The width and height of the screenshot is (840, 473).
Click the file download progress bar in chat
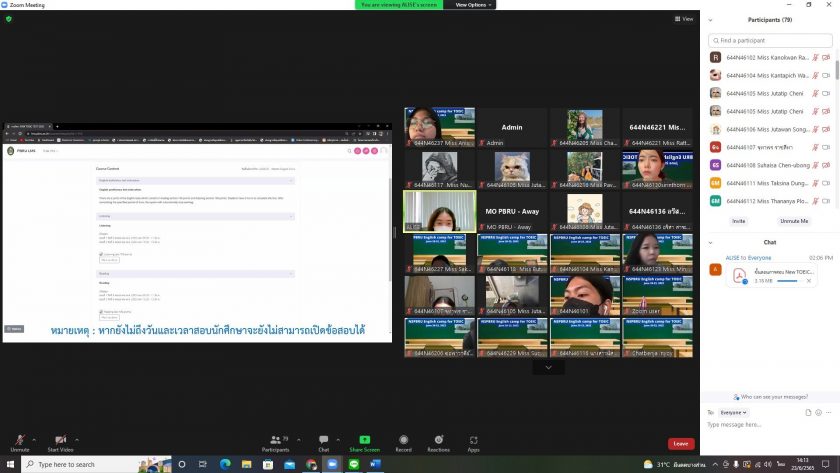tap(786, 281)
